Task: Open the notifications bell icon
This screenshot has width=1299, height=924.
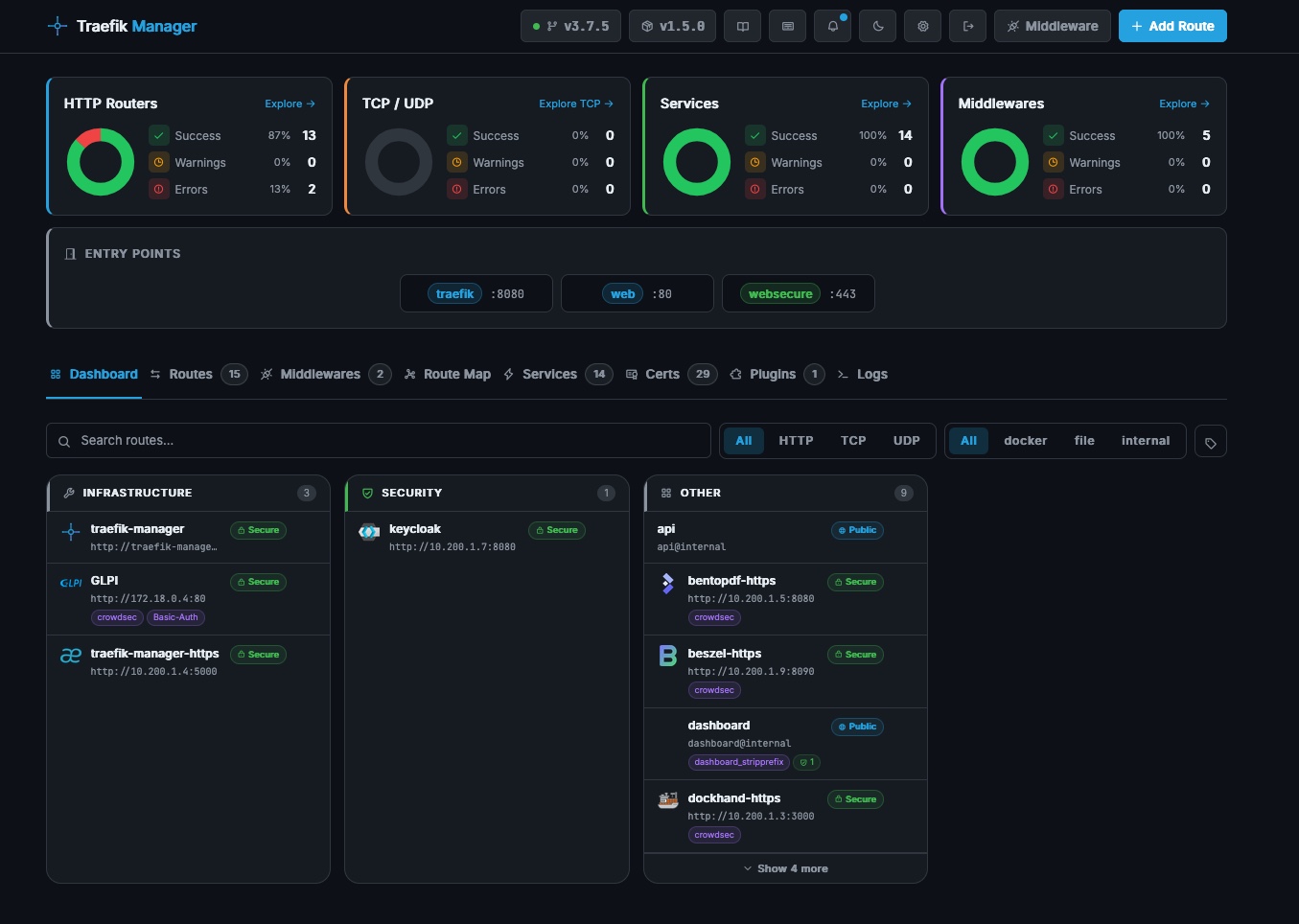Action: pos(833,26)
